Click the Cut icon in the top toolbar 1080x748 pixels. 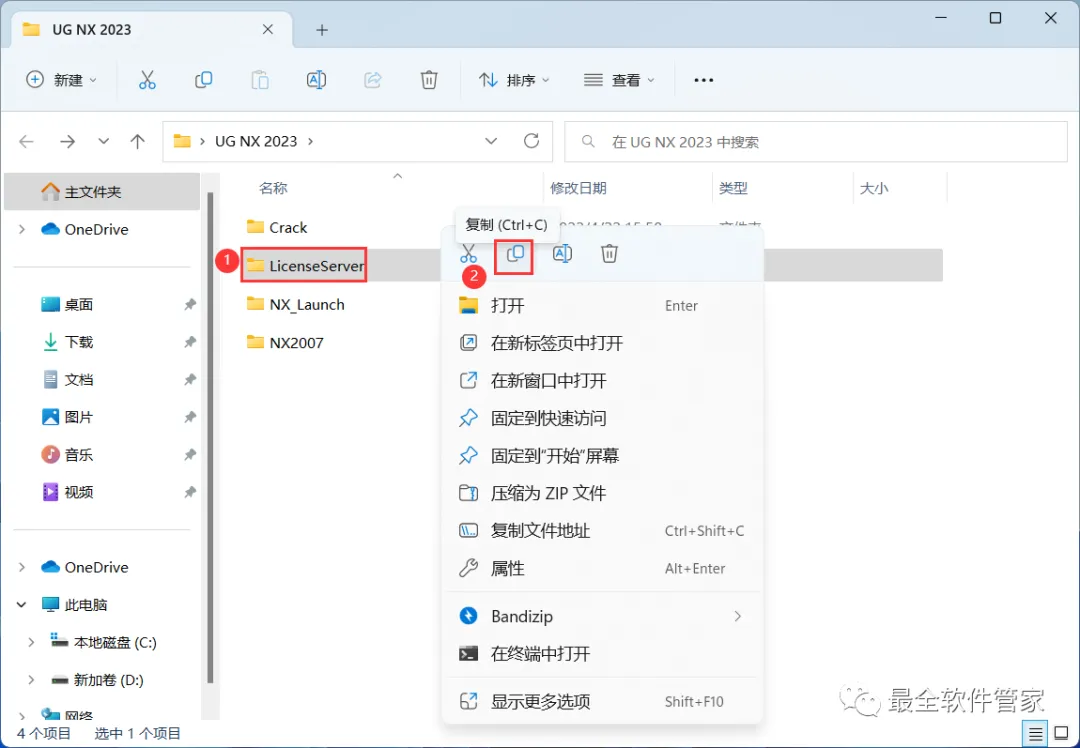coord(147,80)
